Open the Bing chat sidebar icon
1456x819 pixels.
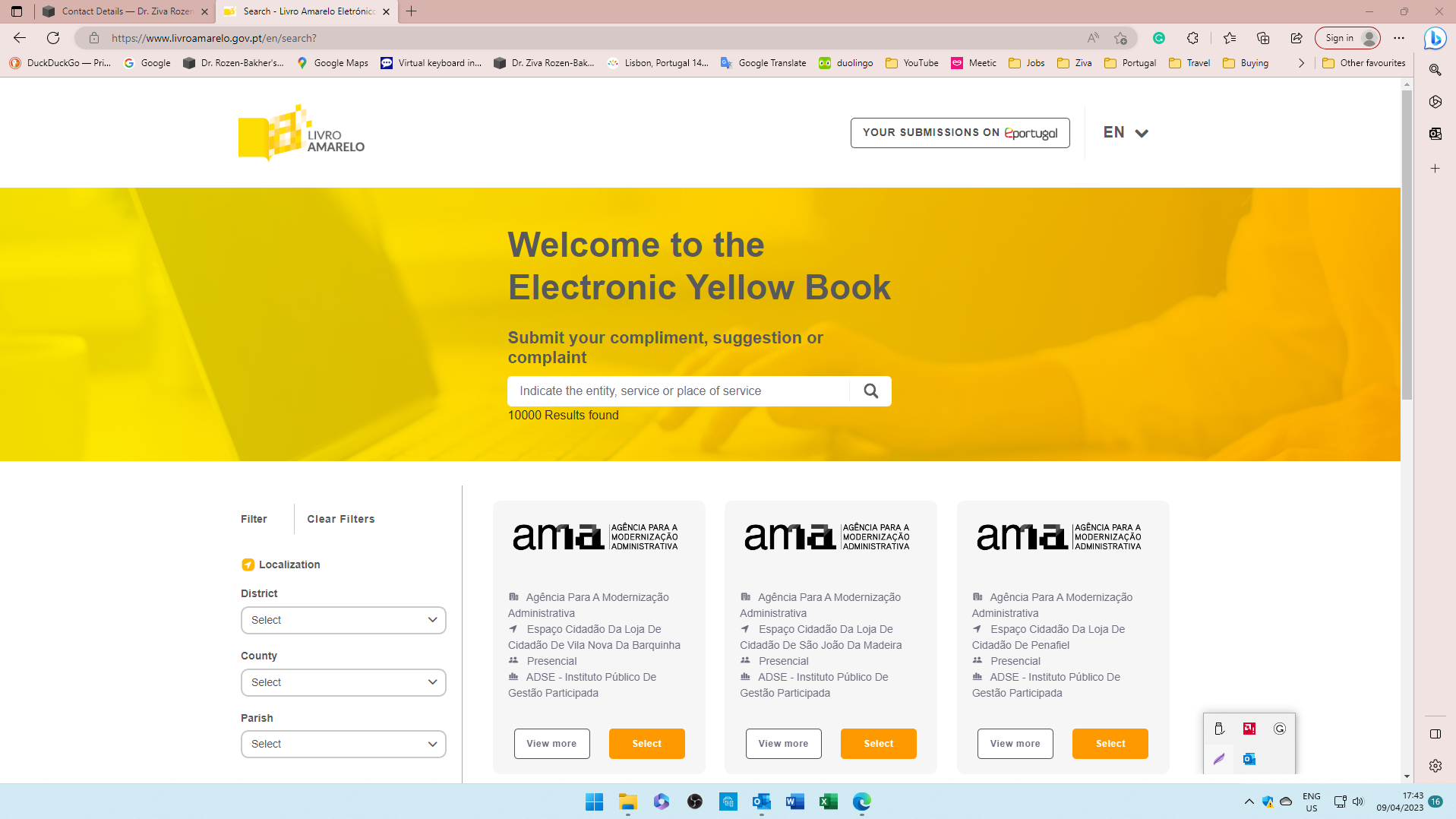click(x=1435, y=38)
